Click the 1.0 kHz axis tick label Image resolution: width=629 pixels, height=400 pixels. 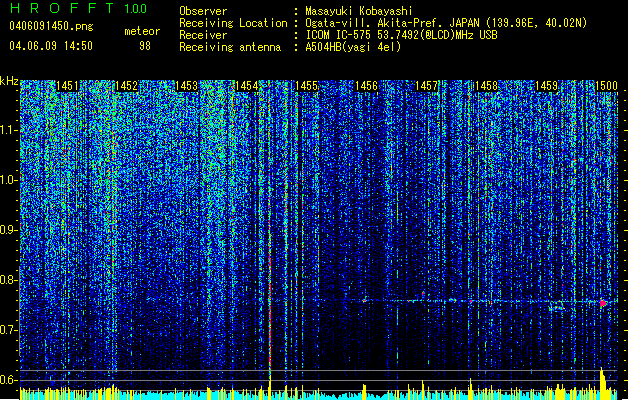point(9,180)
